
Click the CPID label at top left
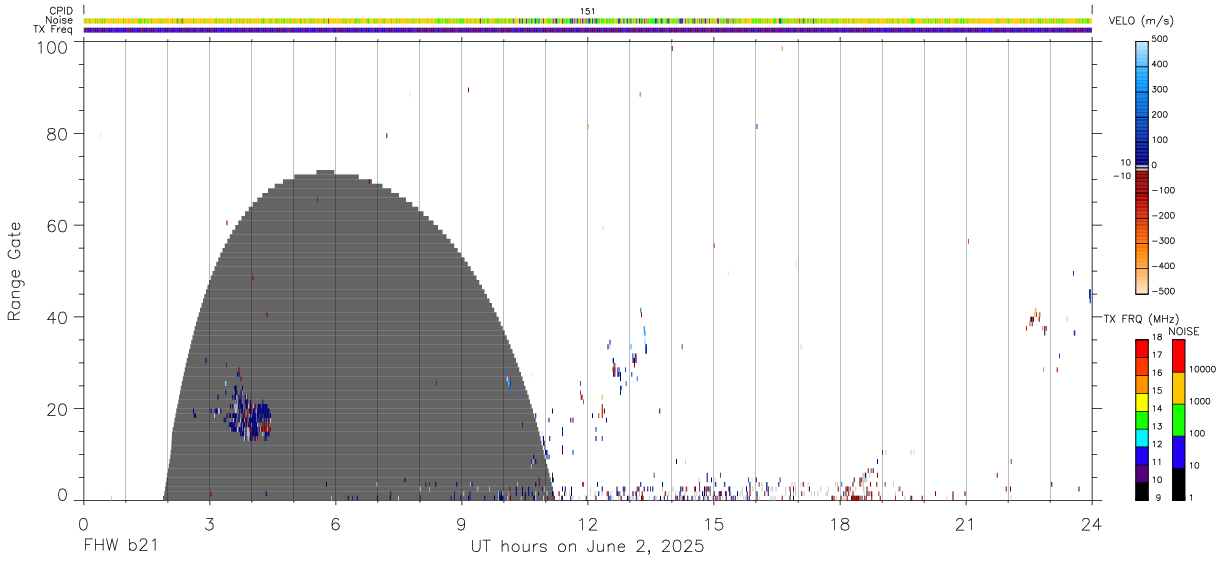(x=60, y=11)
